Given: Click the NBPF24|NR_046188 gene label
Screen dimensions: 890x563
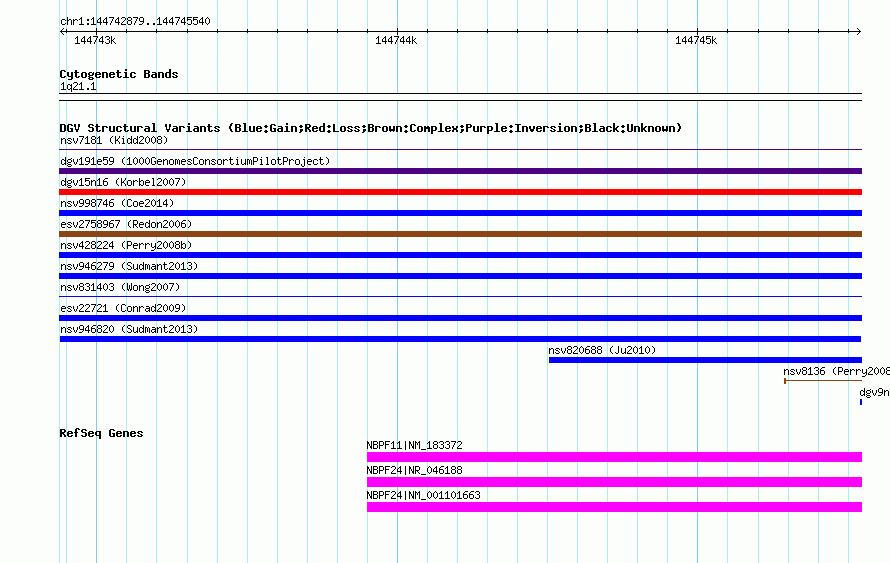Looking at the screenshot, I should [x=414, y=470].
